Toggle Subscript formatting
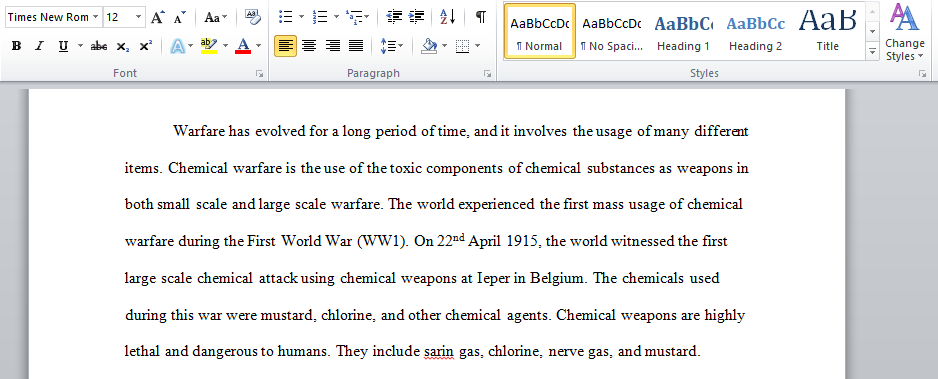Screen dimensions: 938x379 123,46
